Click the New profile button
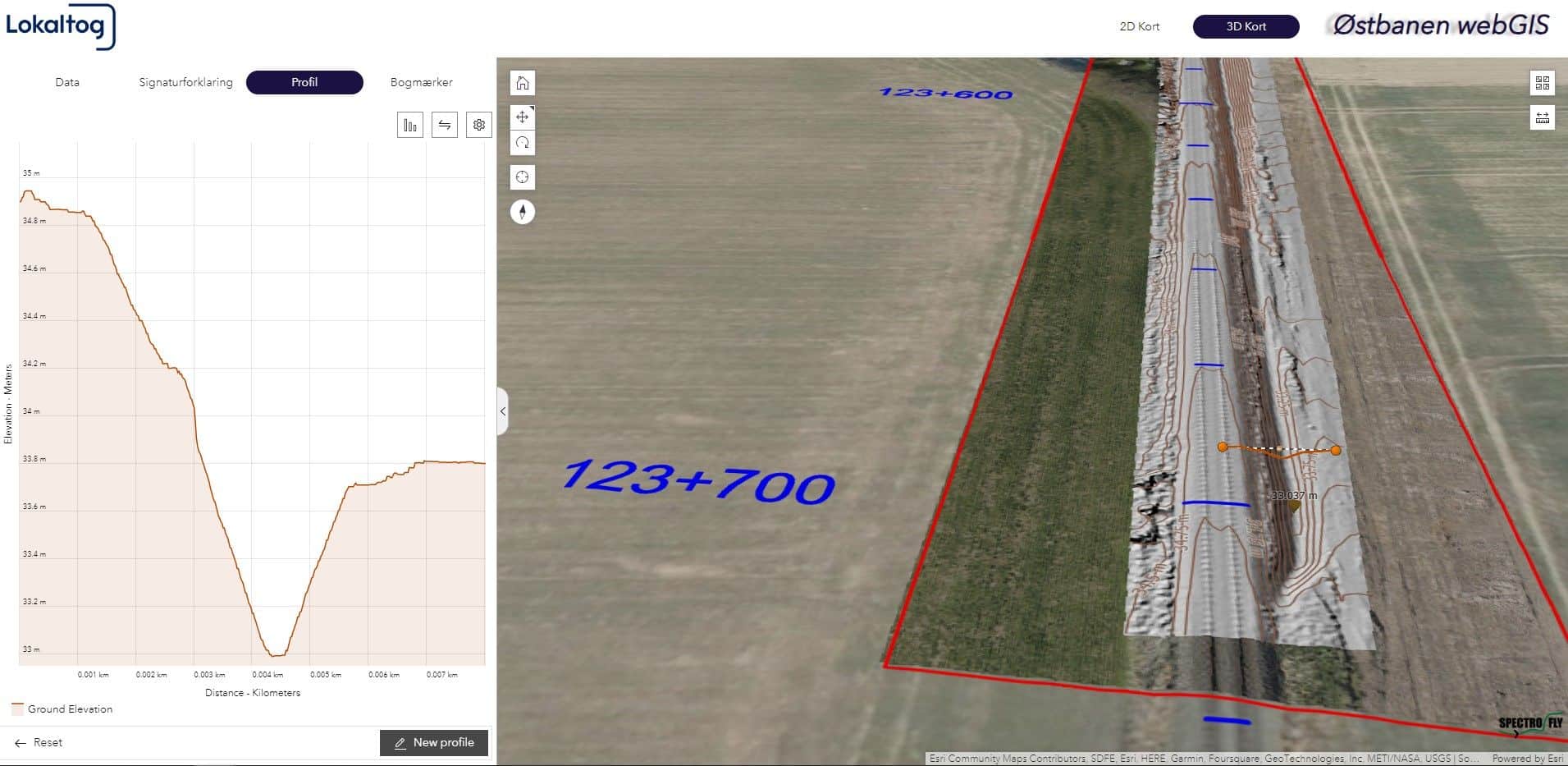 click(434, 742)
